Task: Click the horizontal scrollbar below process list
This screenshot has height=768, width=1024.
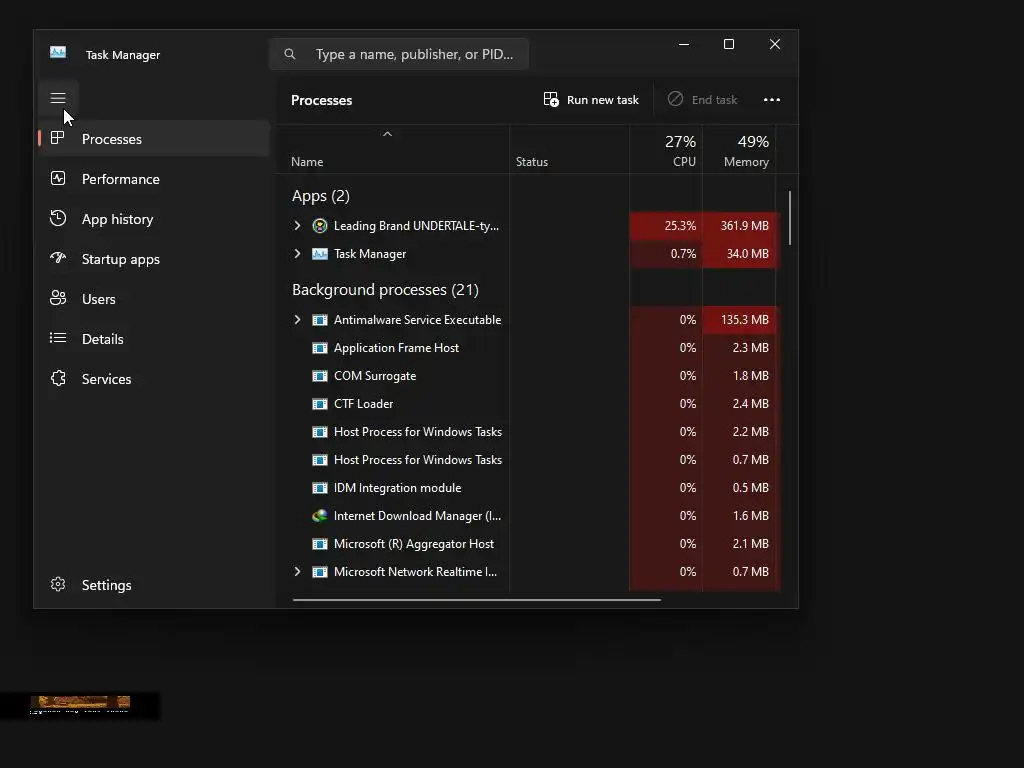Action: [477, 599]
